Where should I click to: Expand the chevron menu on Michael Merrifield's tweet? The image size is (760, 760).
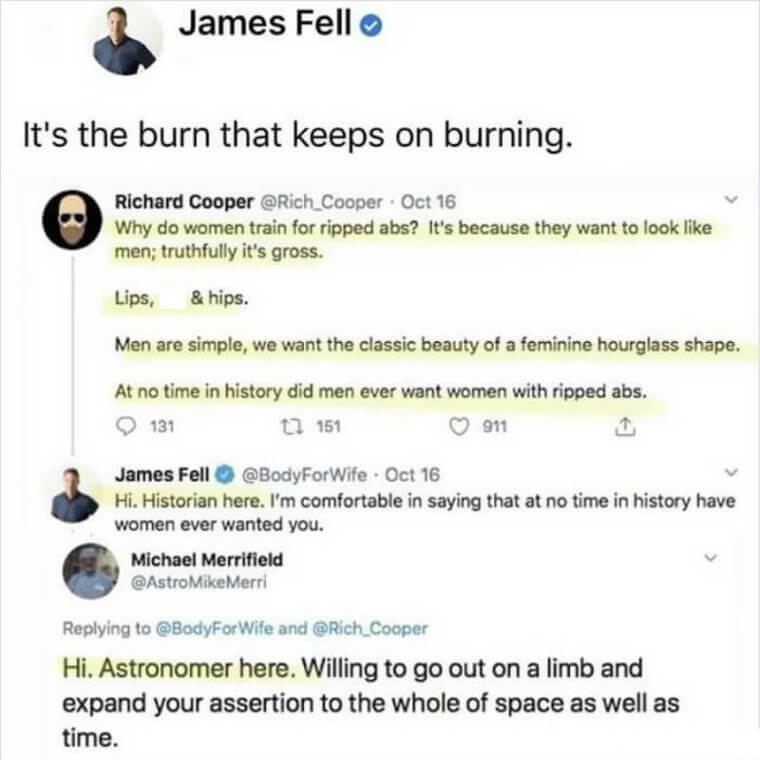coord(711,557)
